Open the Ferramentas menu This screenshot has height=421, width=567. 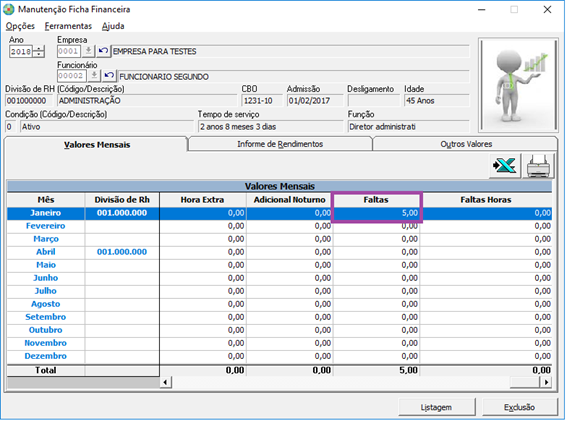pyautogui.click(x=68, y=26)
